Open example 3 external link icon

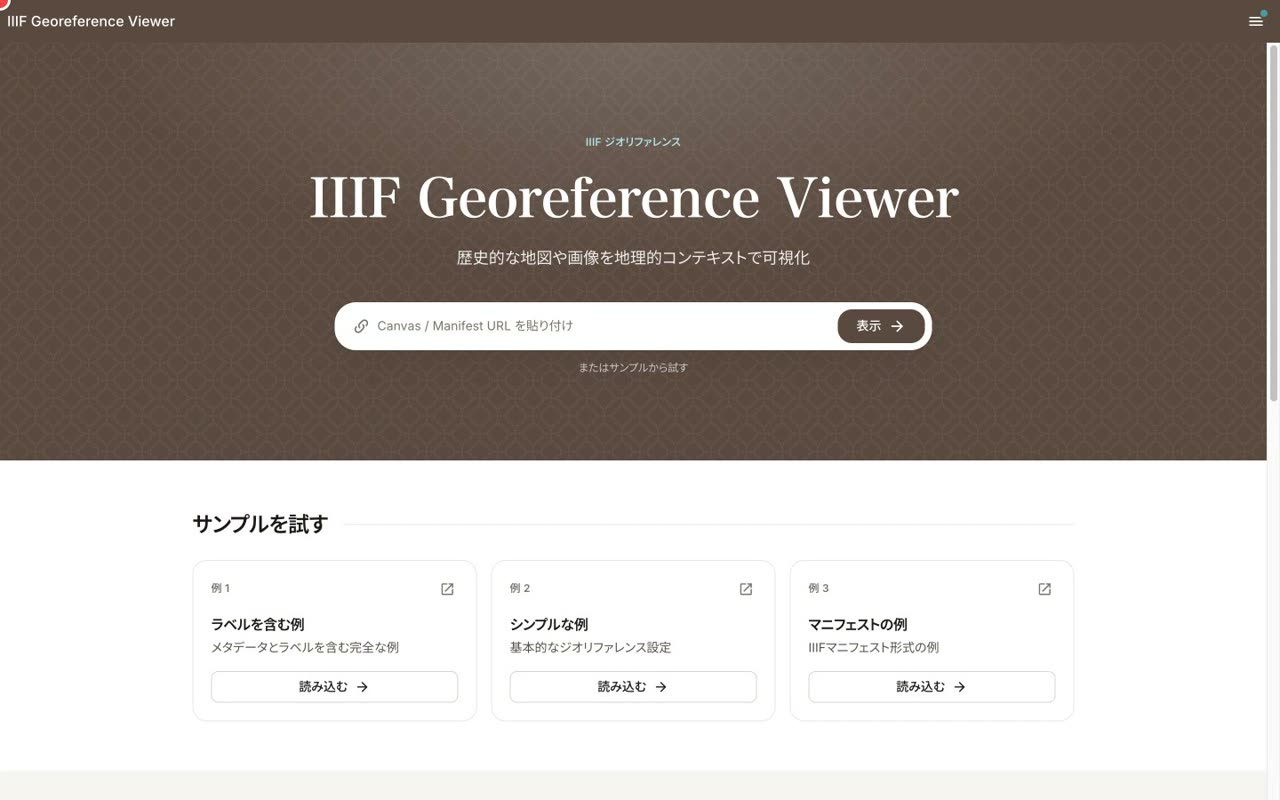1044,589
